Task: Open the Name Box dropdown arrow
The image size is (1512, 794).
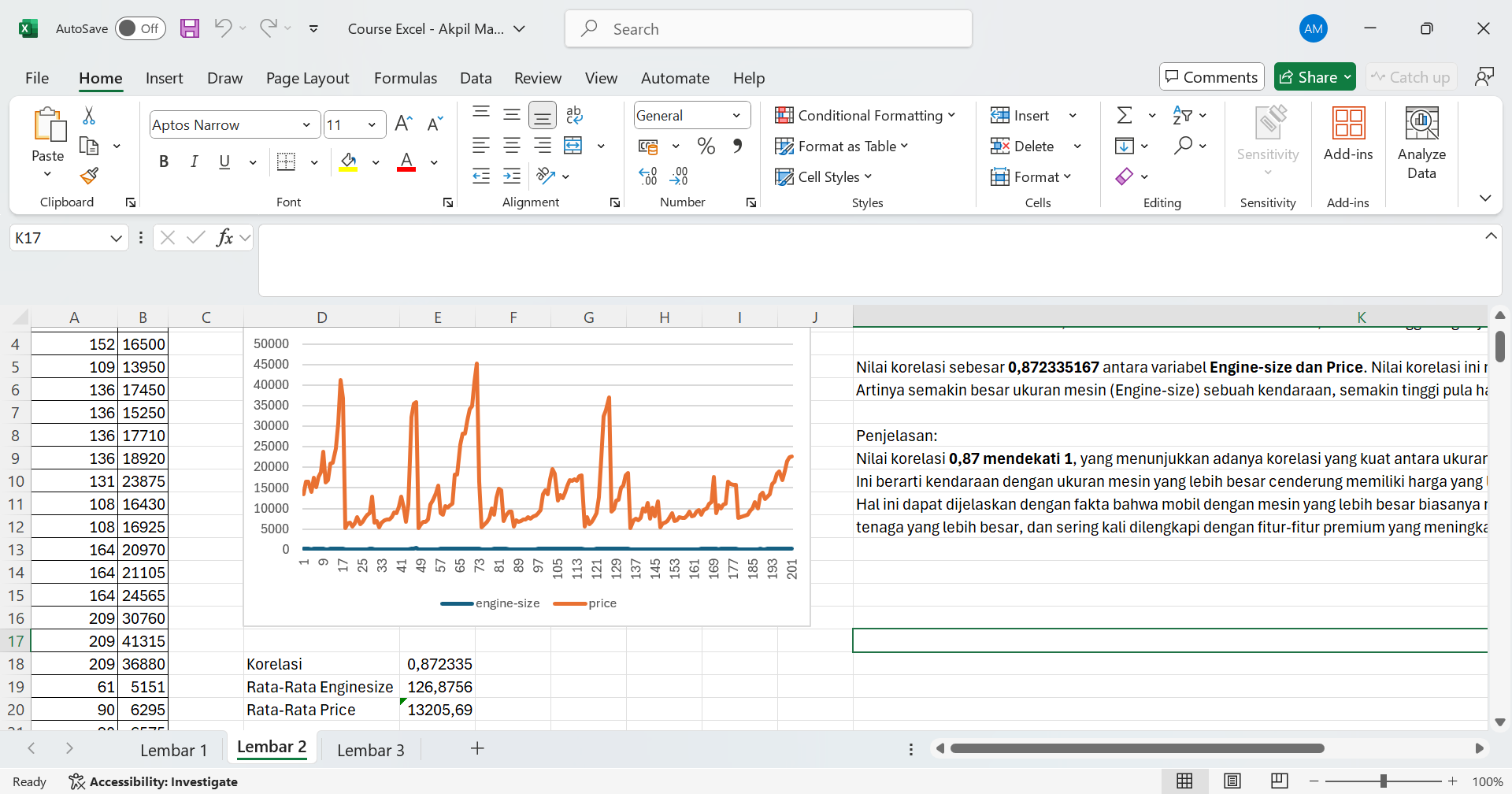Action: 116,237
